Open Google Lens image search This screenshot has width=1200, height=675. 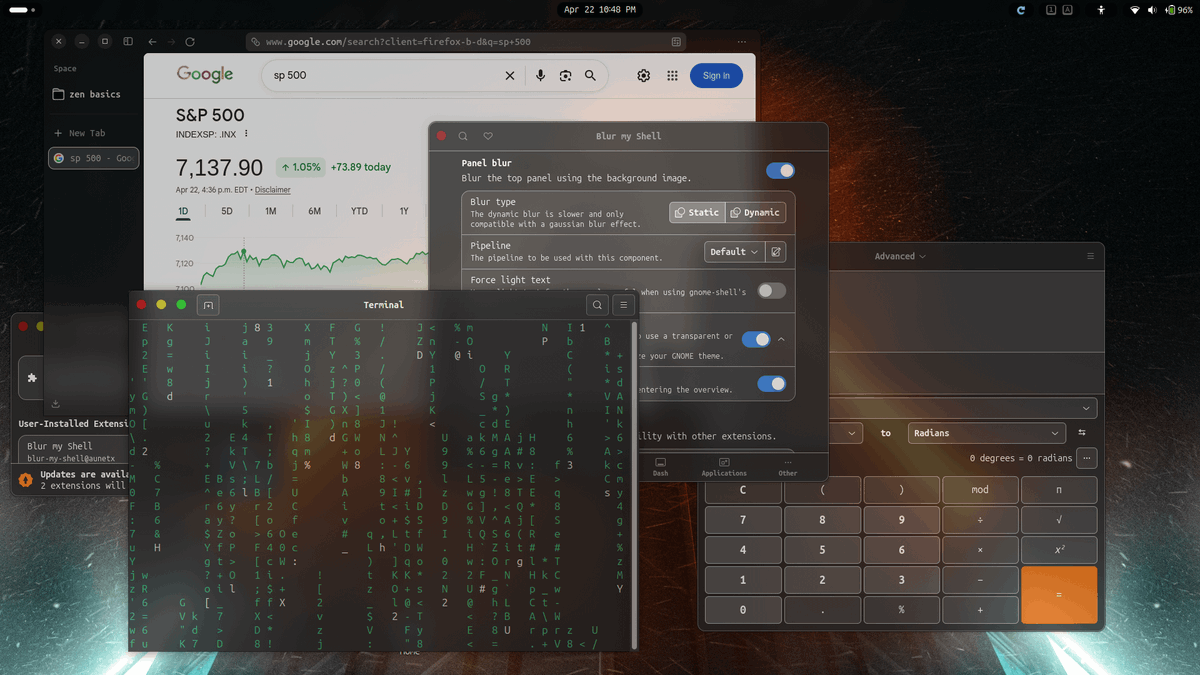pyautogui.click(x=565, y=75)
